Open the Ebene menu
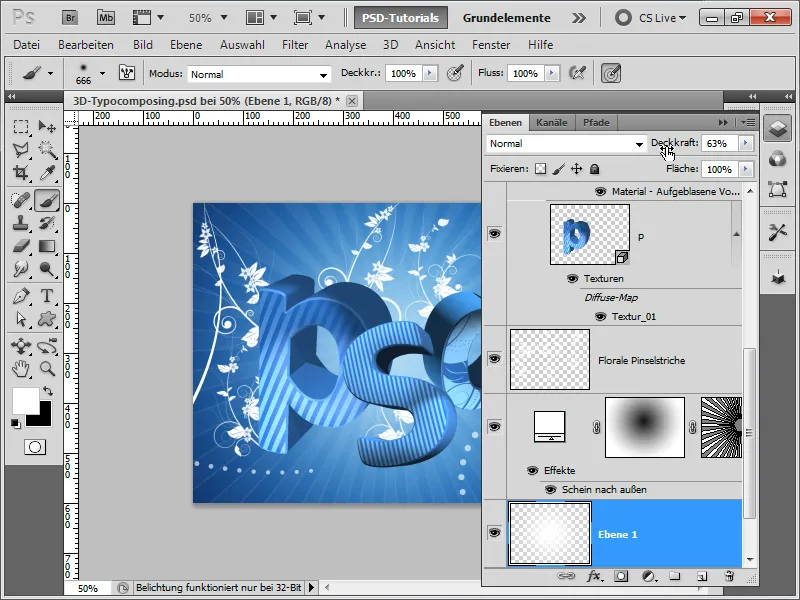 tap(186, 45)
